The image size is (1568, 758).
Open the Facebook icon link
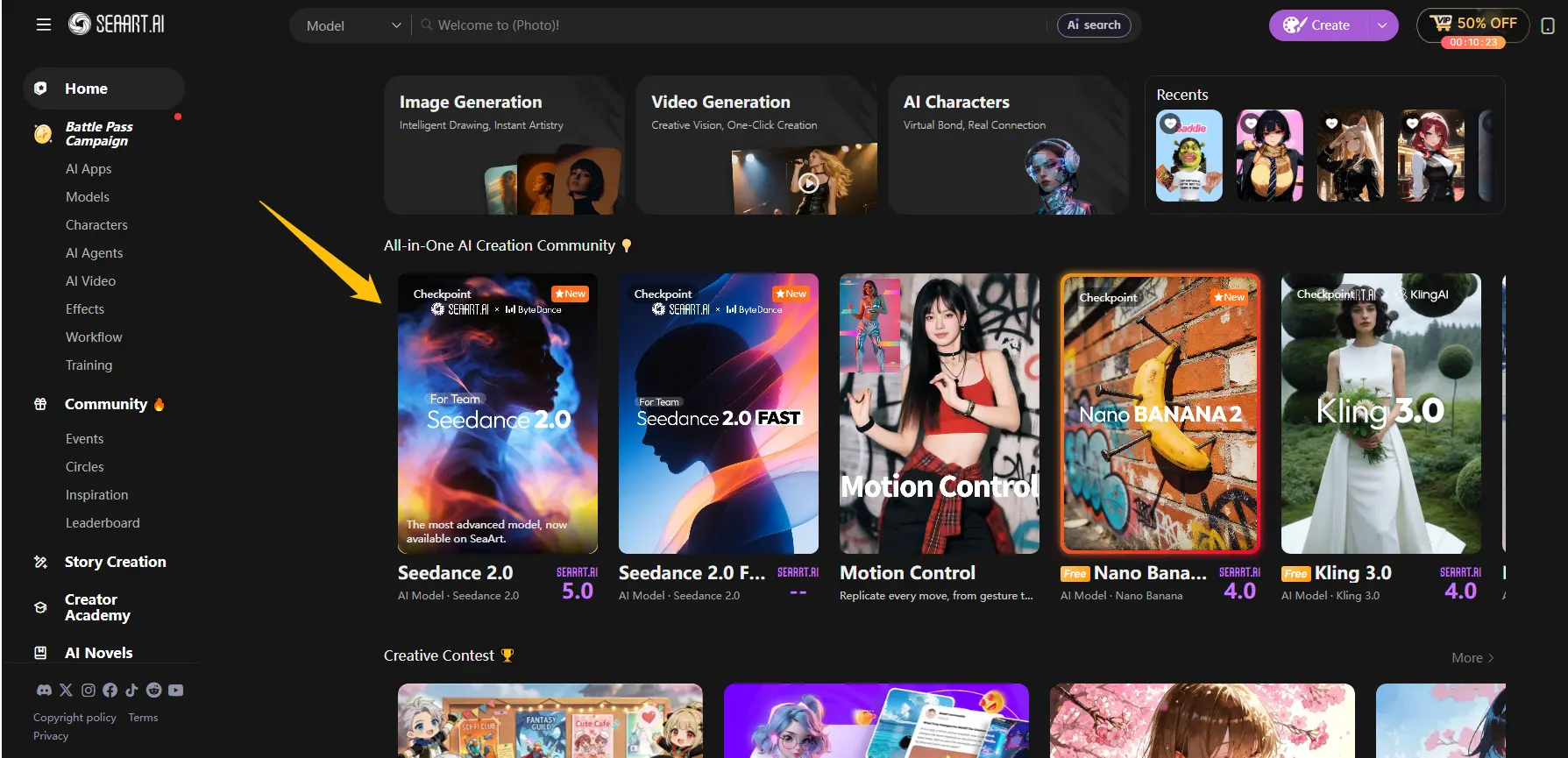coord(110,691)
